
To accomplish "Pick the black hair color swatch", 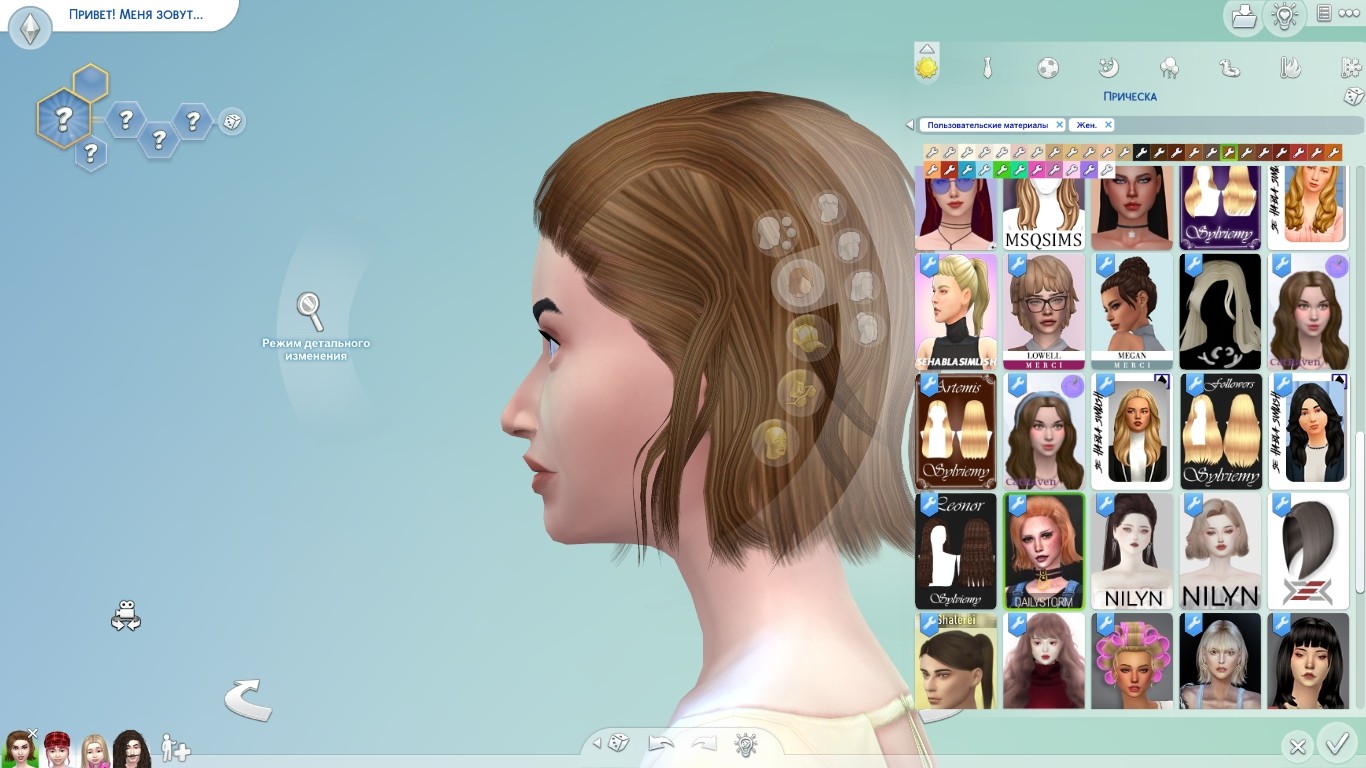I will click(1142, 153).
